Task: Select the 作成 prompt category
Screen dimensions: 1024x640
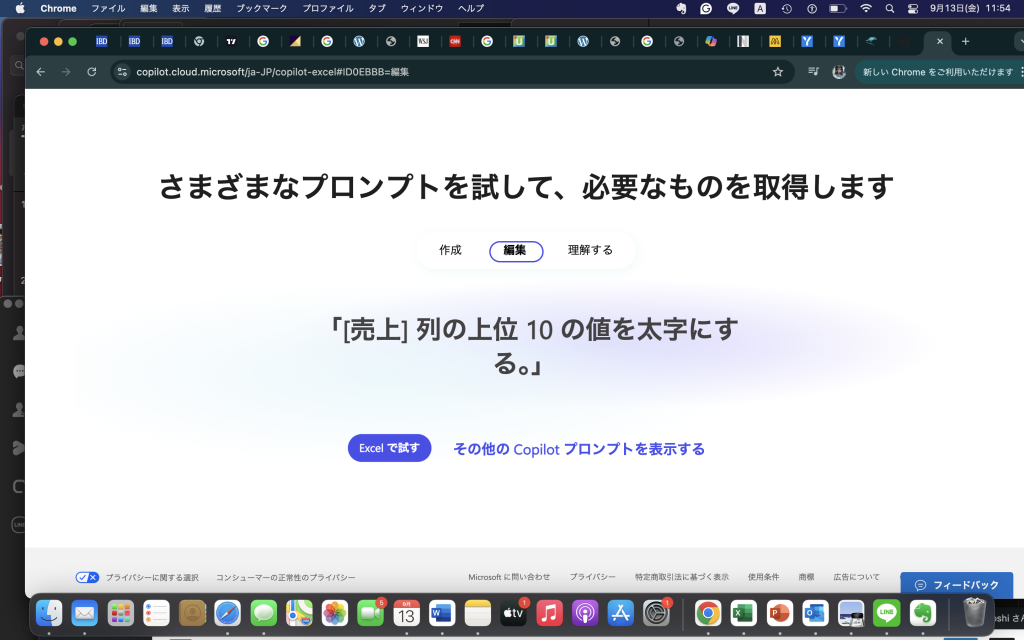Action: tap(450, 251)
